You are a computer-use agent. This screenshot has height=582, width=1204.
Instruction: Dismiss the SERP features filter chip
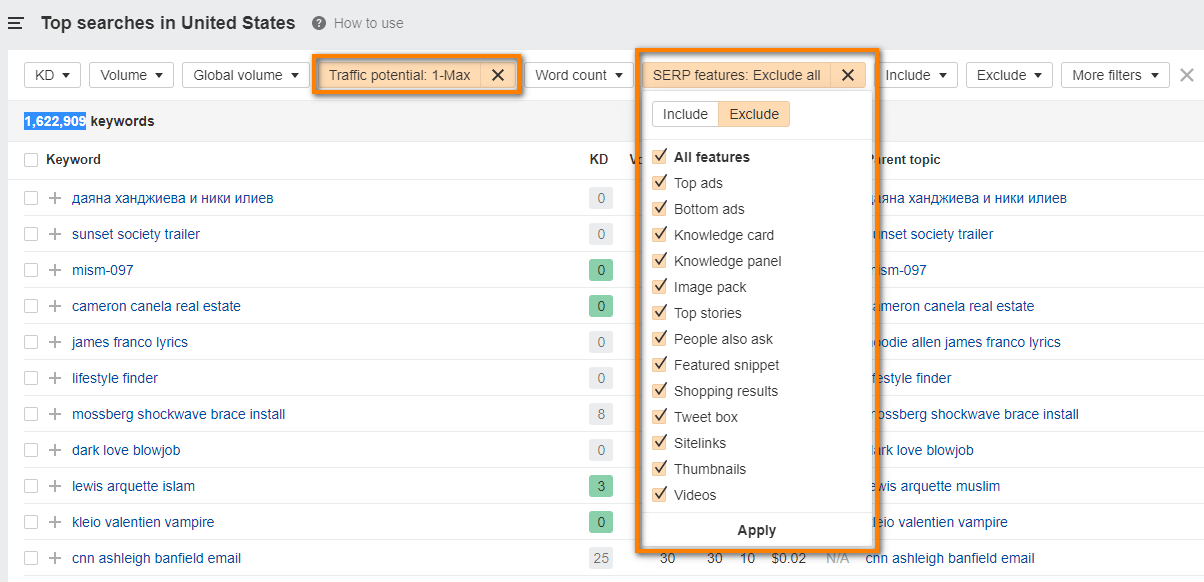(x=849, y=74)
